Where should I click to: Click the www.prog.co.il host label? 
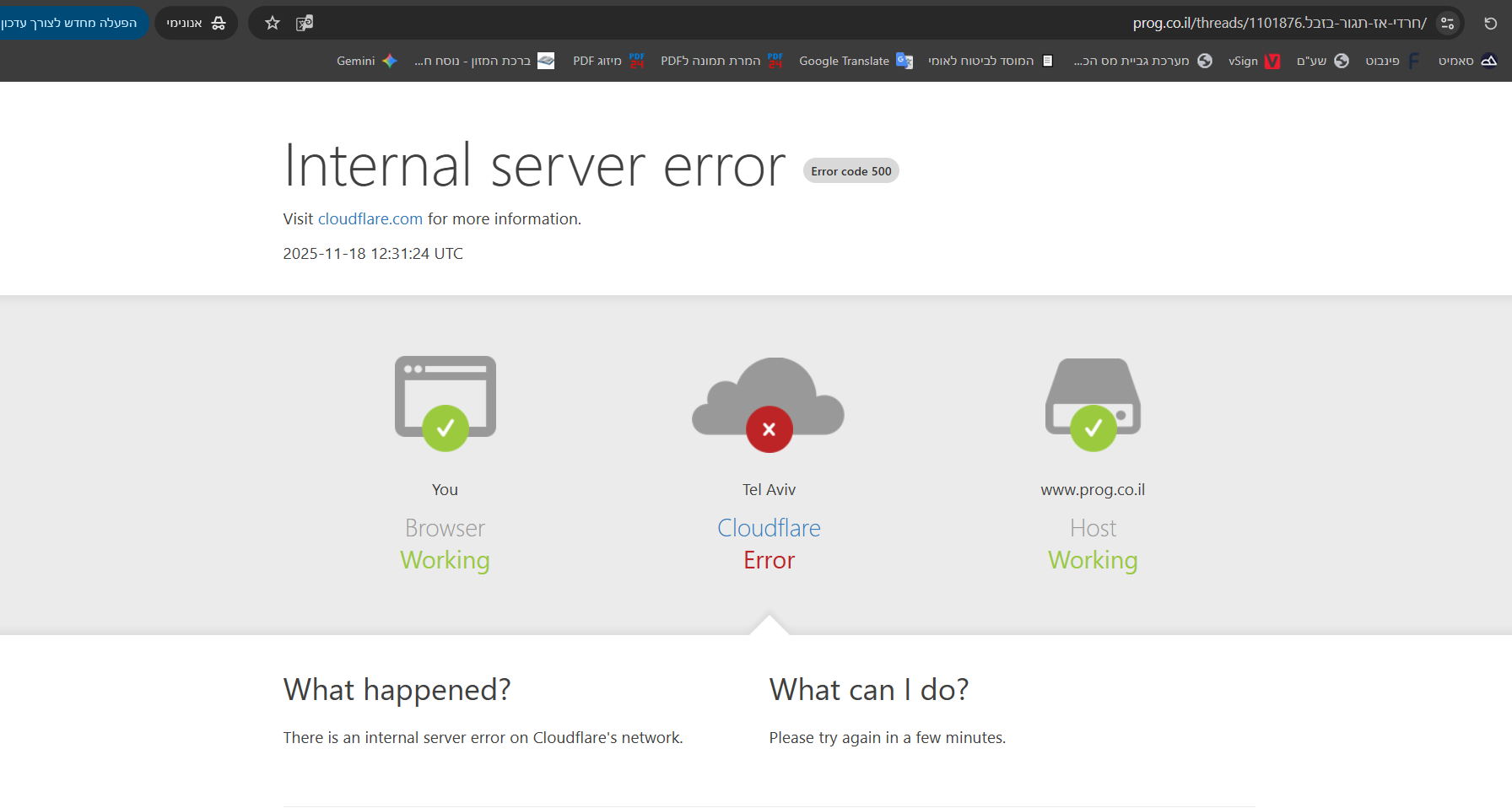click(x=1093, y=490)
